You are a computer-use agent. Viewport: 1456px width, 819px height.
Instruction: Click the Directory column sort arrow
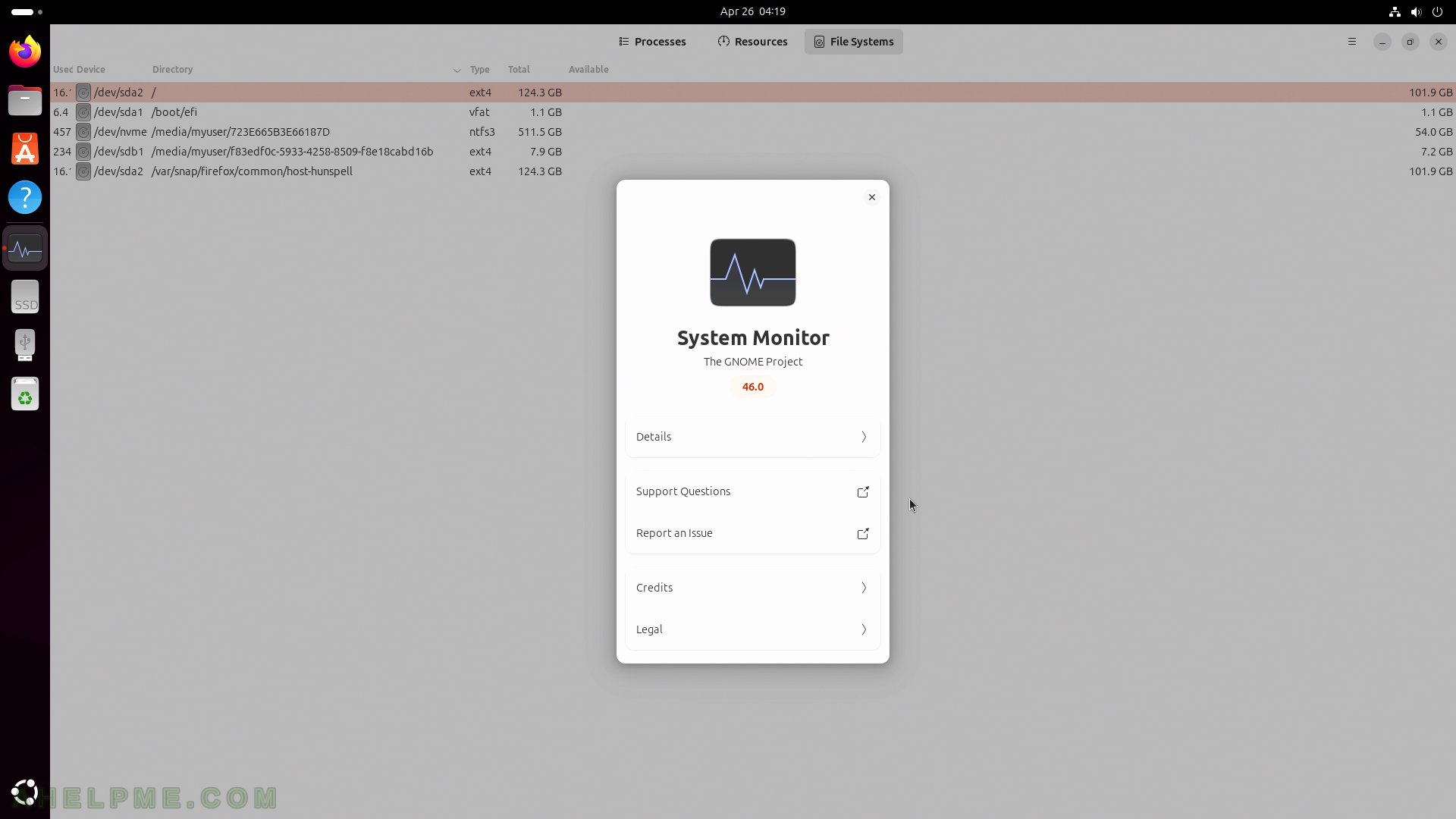point(457,70)
